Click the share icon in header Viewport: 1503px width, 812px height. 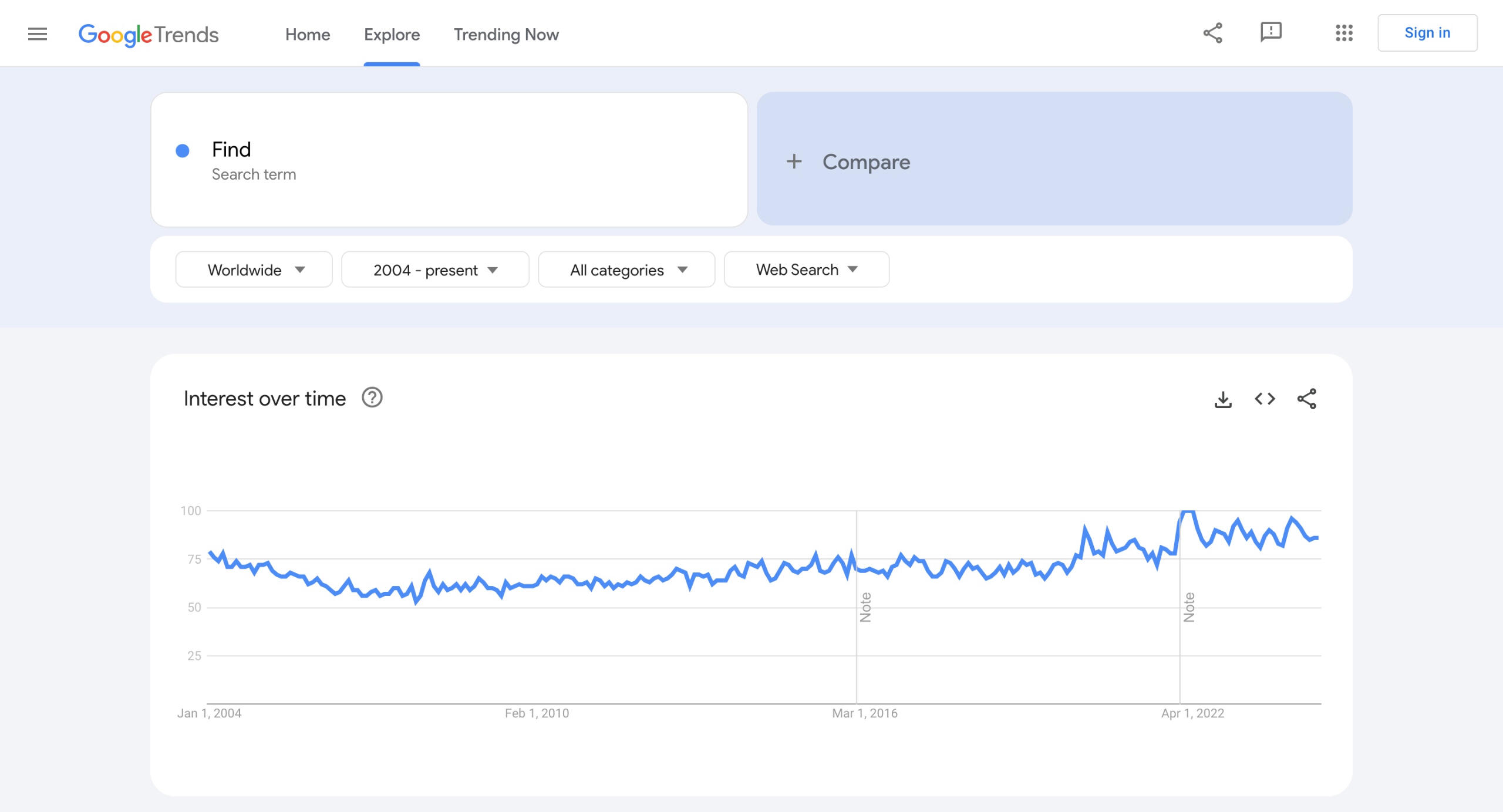pyautogui.click(x=1213, y=33)
